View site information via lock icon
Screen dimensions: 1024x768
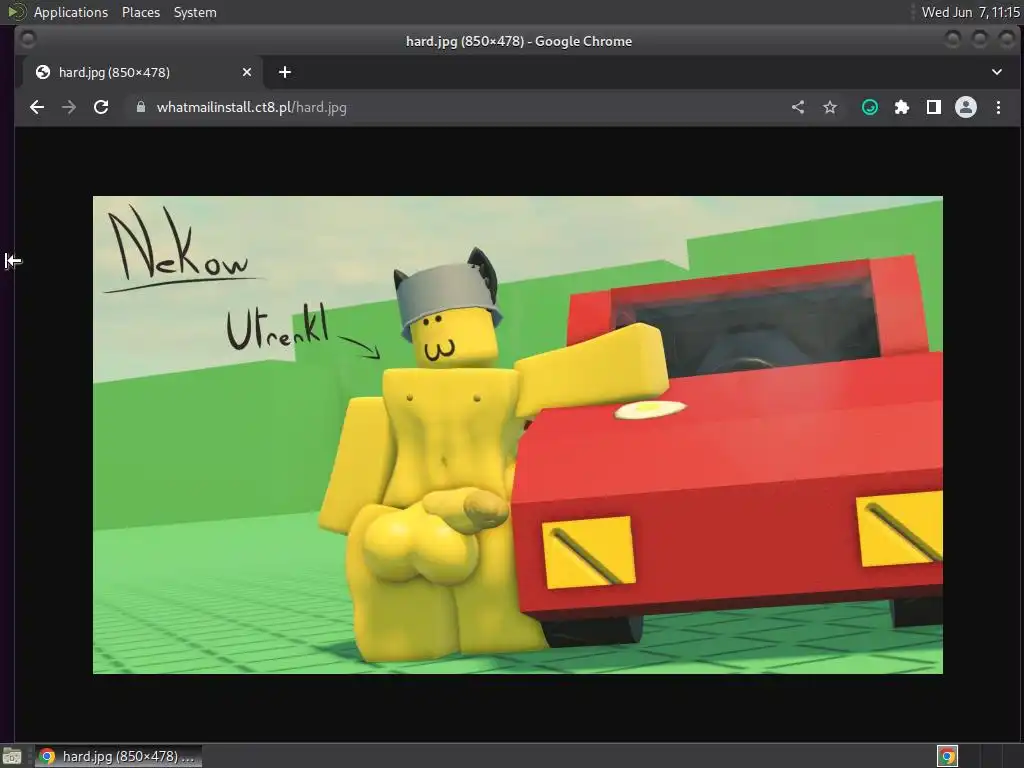point(140,107)
